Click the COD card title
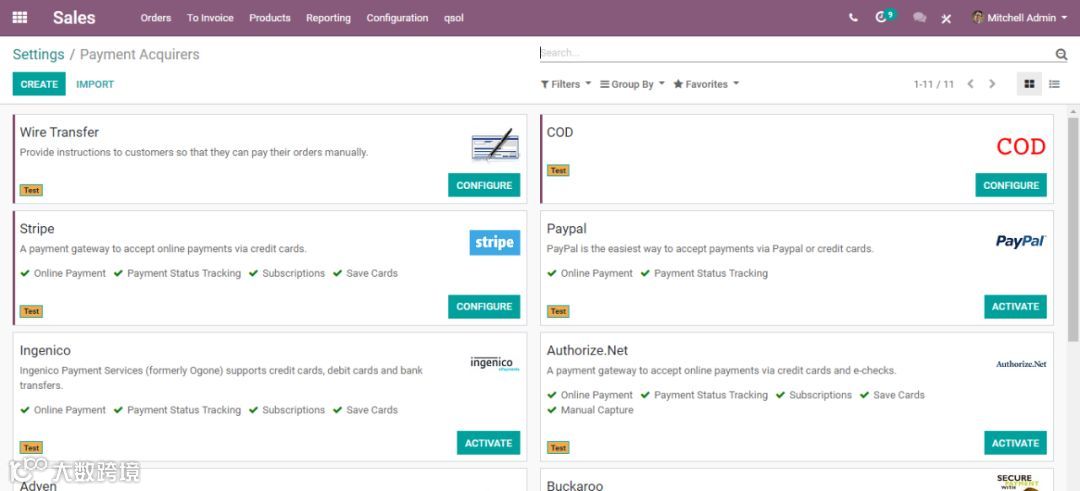 (x=560, y=132)
